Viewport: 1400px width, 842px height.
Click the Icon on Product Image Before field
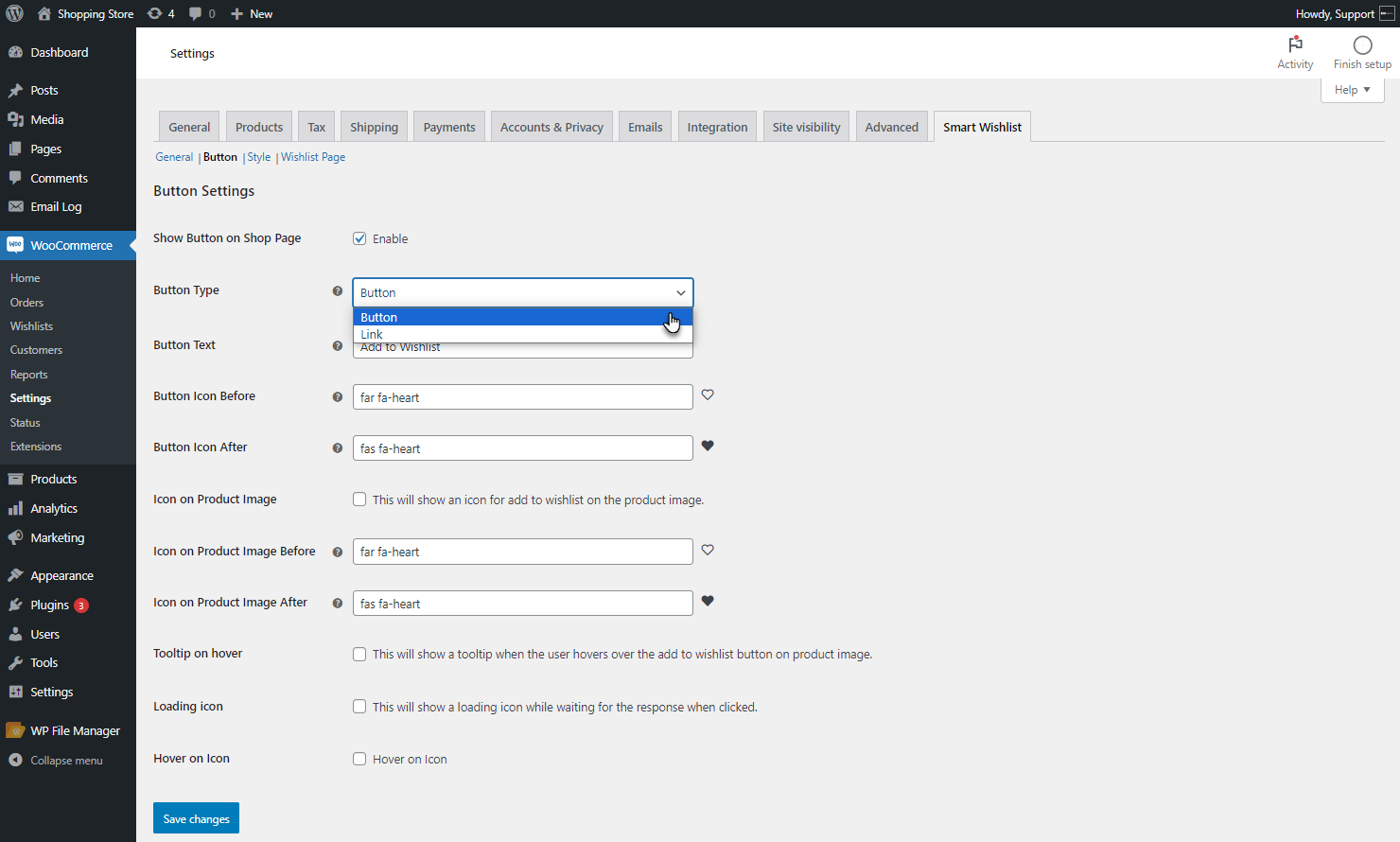[x=523, y=552]
